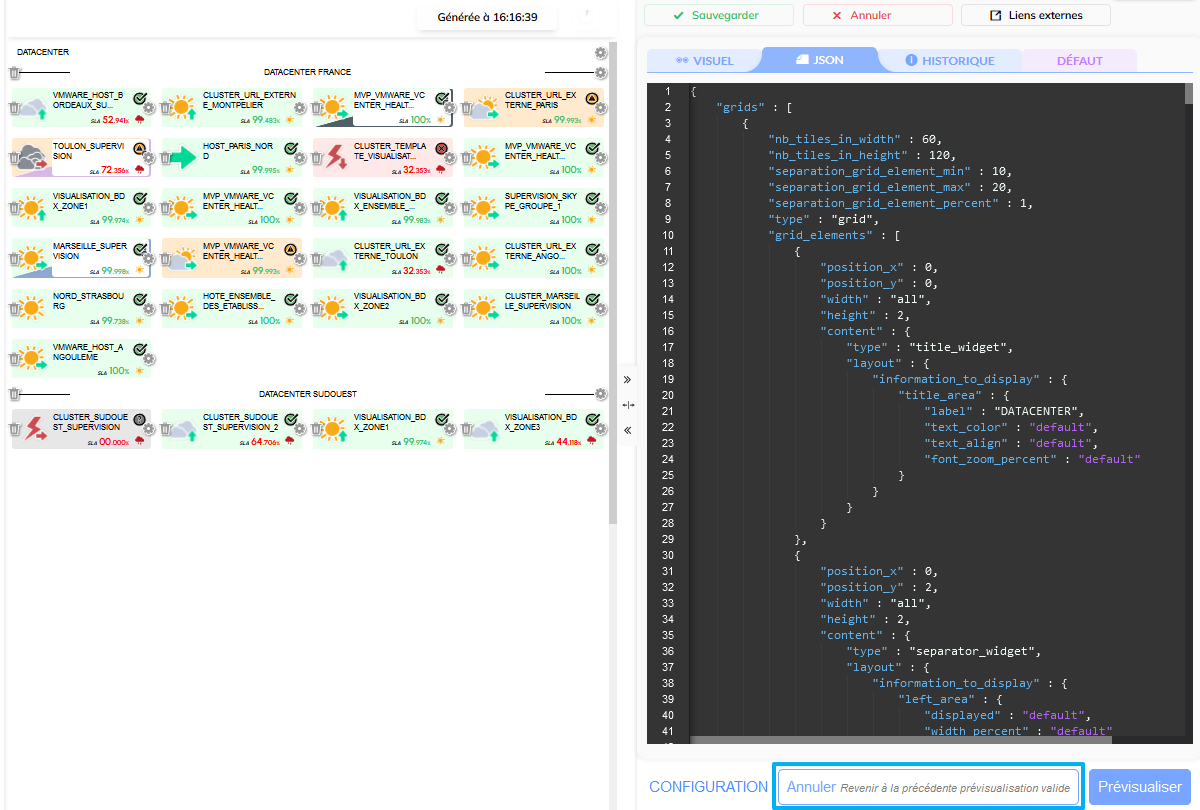The width and height of the screenshot is (1200, 810).
Task: Click the sun weather icon on HOTE_ENSEMBLE_DES_ETABLISS tile
Action: point(182,307)
